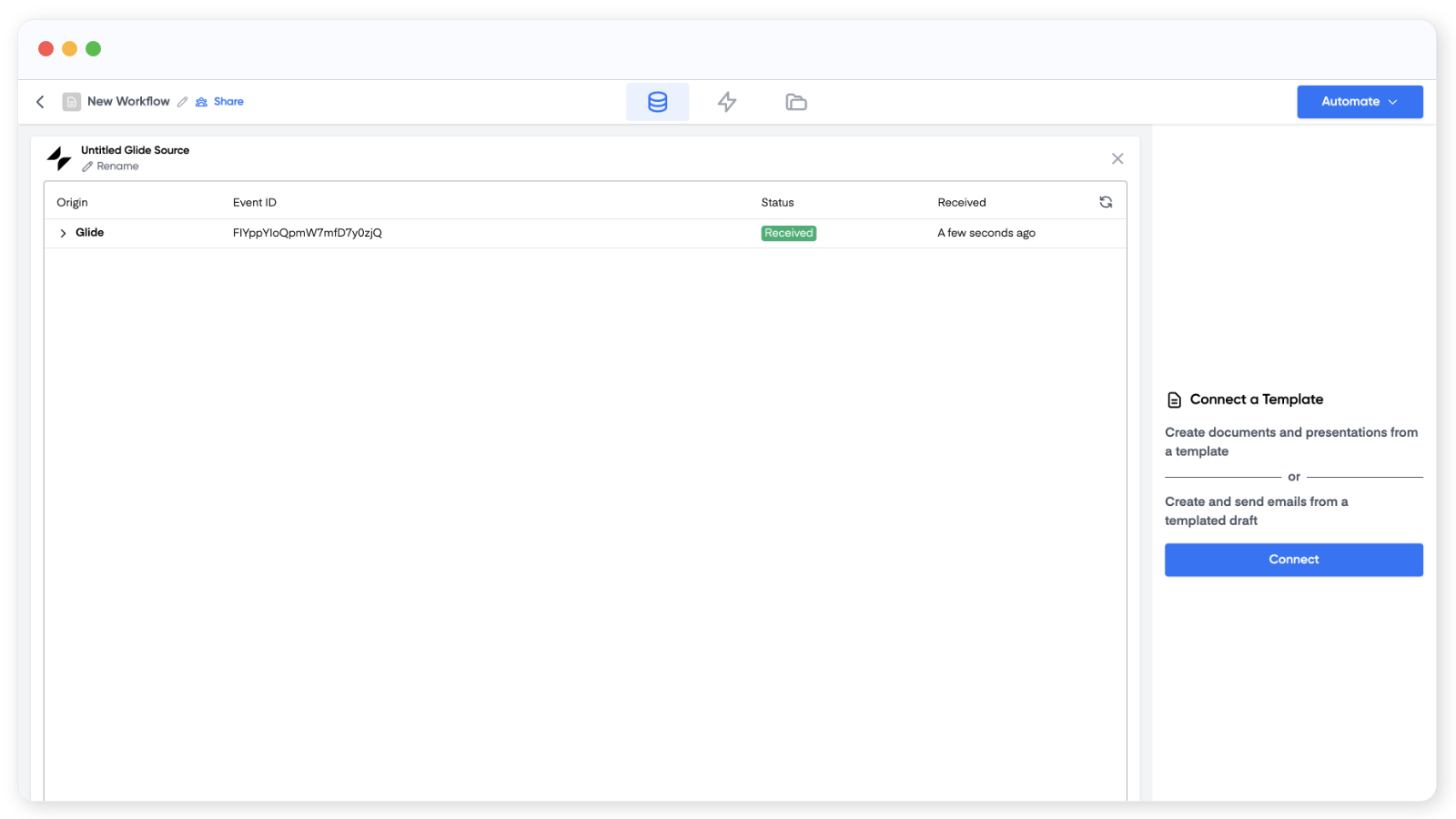This screenshot has height=819, width=1456.
Task: Click the Glide logo icon
Action: tap(59, 158)
